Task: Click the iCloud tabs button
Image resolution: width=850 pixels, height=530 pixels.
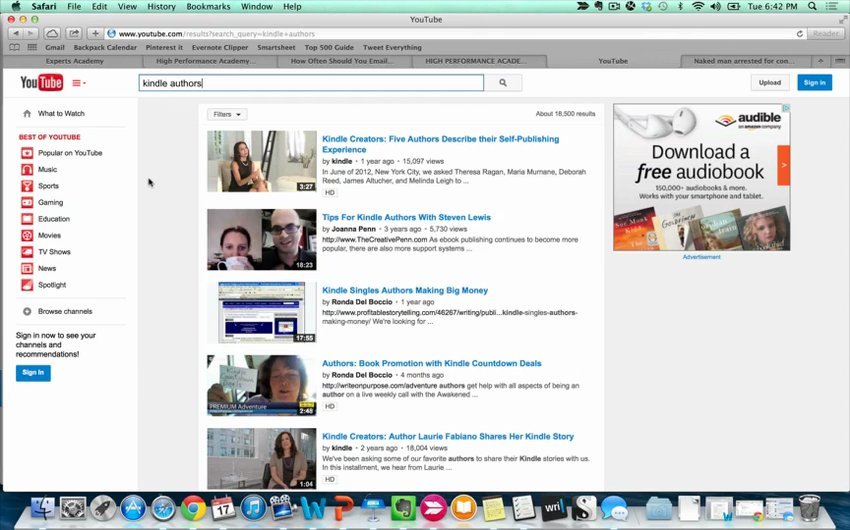Action: (x=52, y=34)
